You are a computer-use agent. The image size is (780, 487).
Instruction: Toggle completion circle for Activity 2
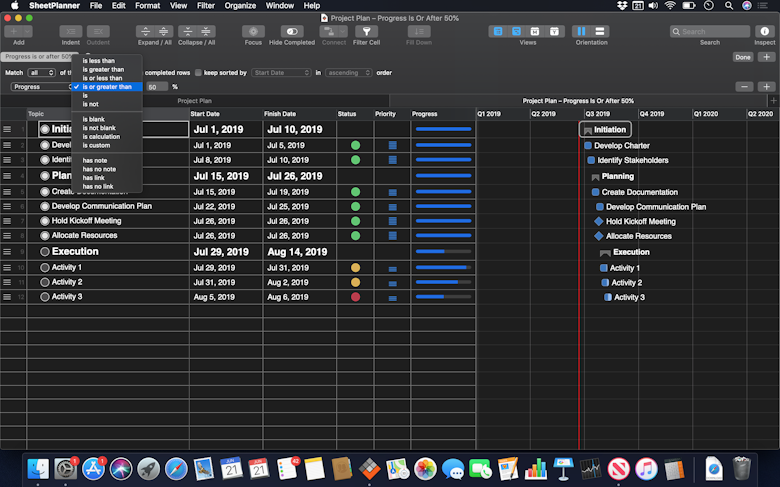tap(45, 282)
